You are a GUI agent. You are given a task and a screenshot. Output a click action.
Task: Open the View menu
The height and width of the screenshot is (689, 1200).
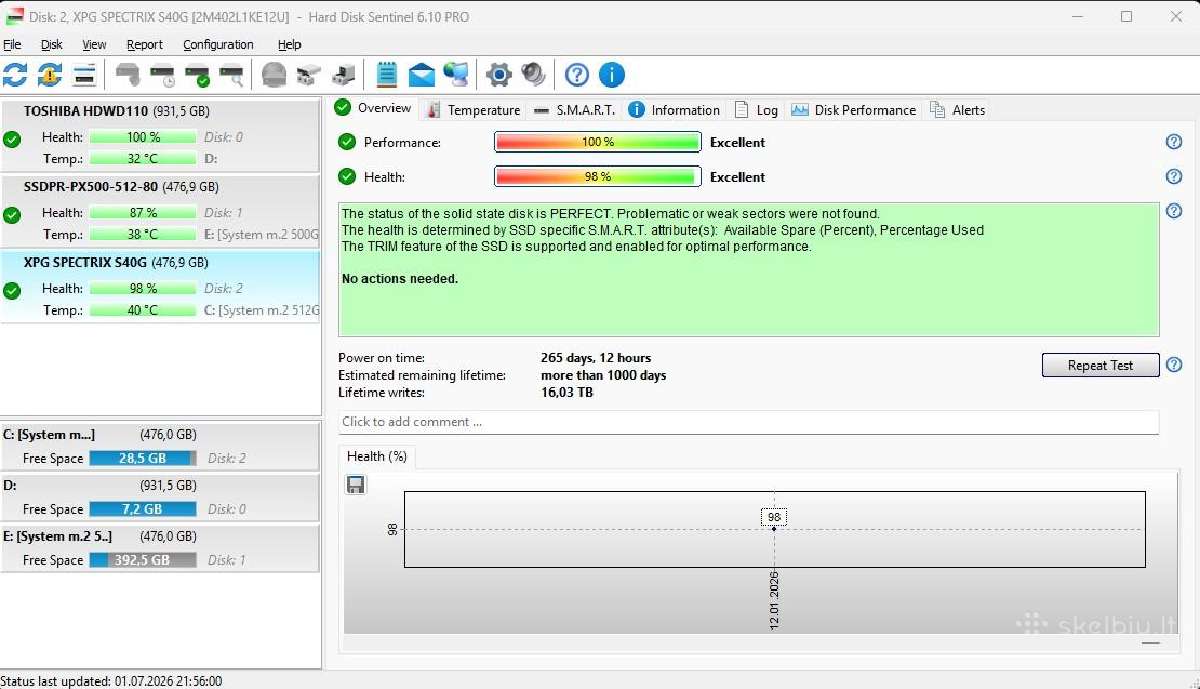94,44
